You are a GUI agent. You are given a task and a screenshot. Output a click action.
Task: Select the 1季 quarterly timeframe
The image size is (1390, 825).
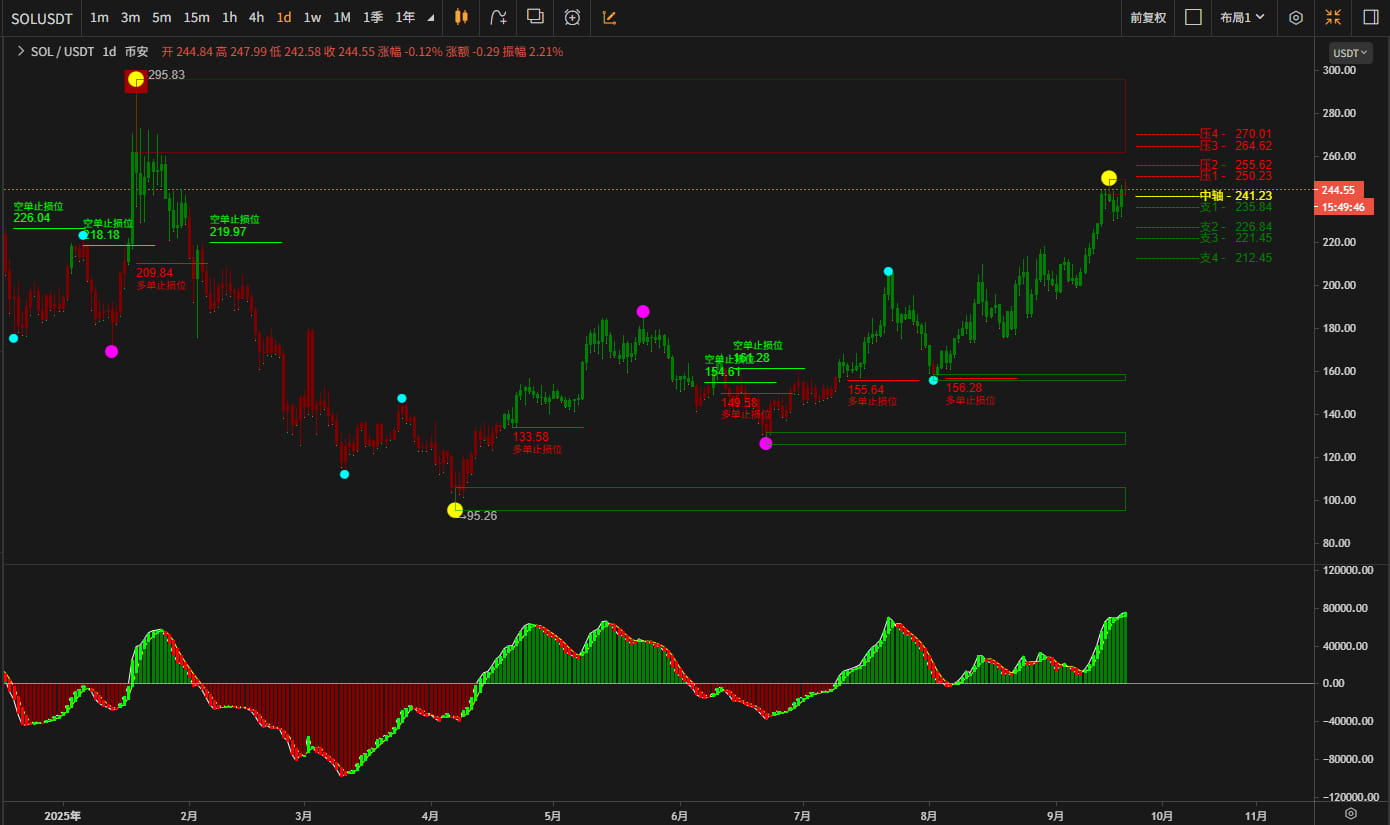point(373,17)
